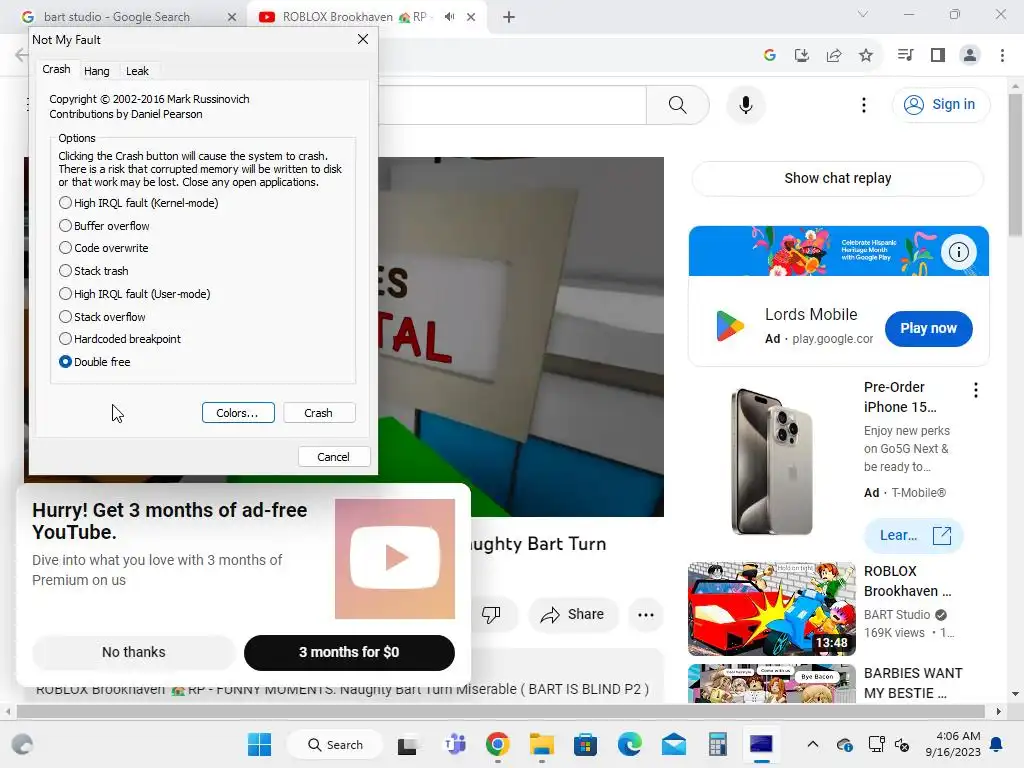Launch Microsoft Teams chat from taskbar

tap(455, 744)
